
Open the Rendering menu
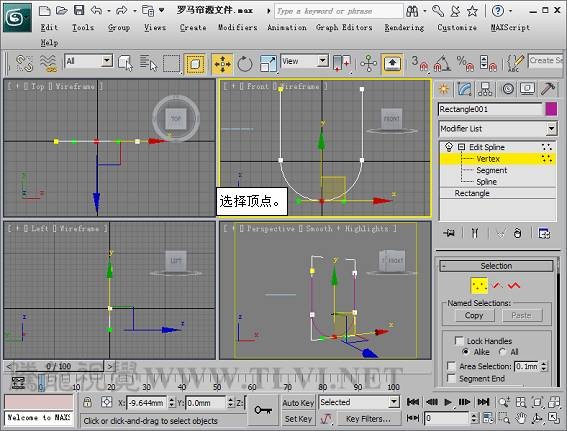(x=404, y=27)
